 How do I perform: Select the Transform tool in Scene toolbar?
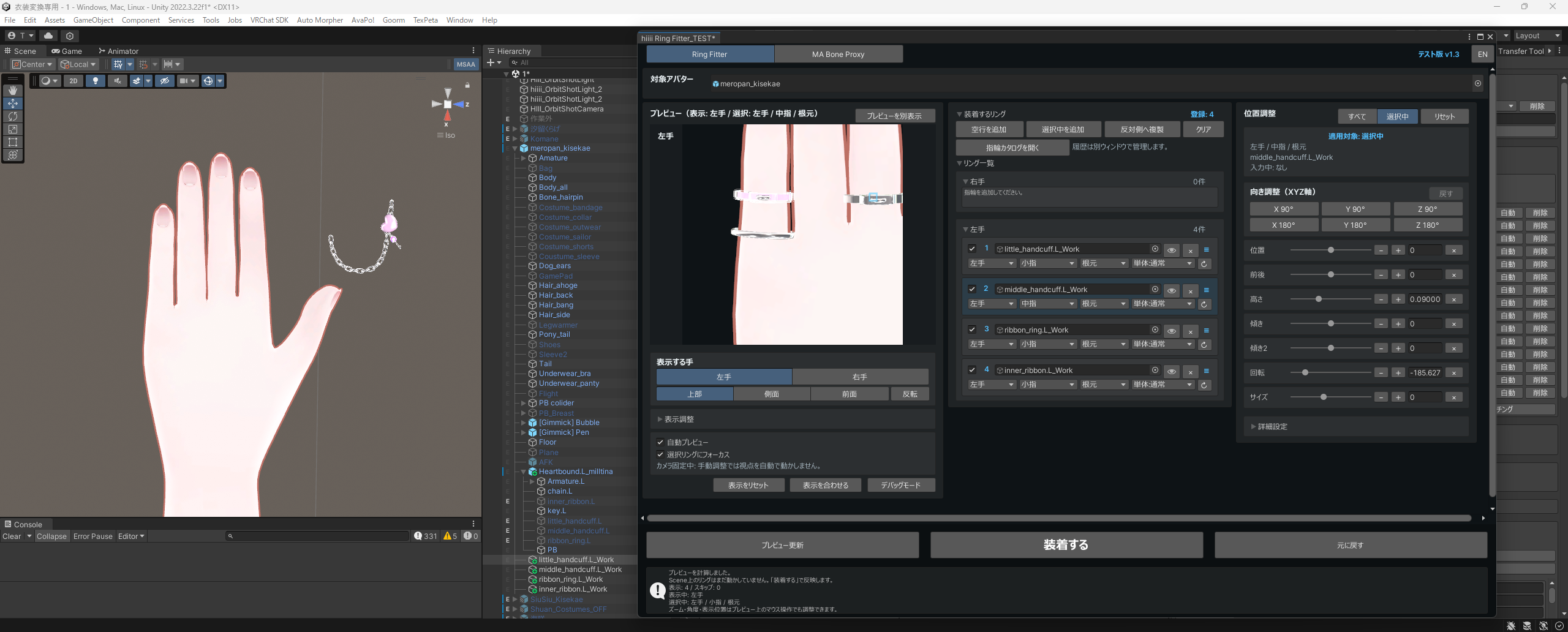pyautogui.click(x=13, y=154)
